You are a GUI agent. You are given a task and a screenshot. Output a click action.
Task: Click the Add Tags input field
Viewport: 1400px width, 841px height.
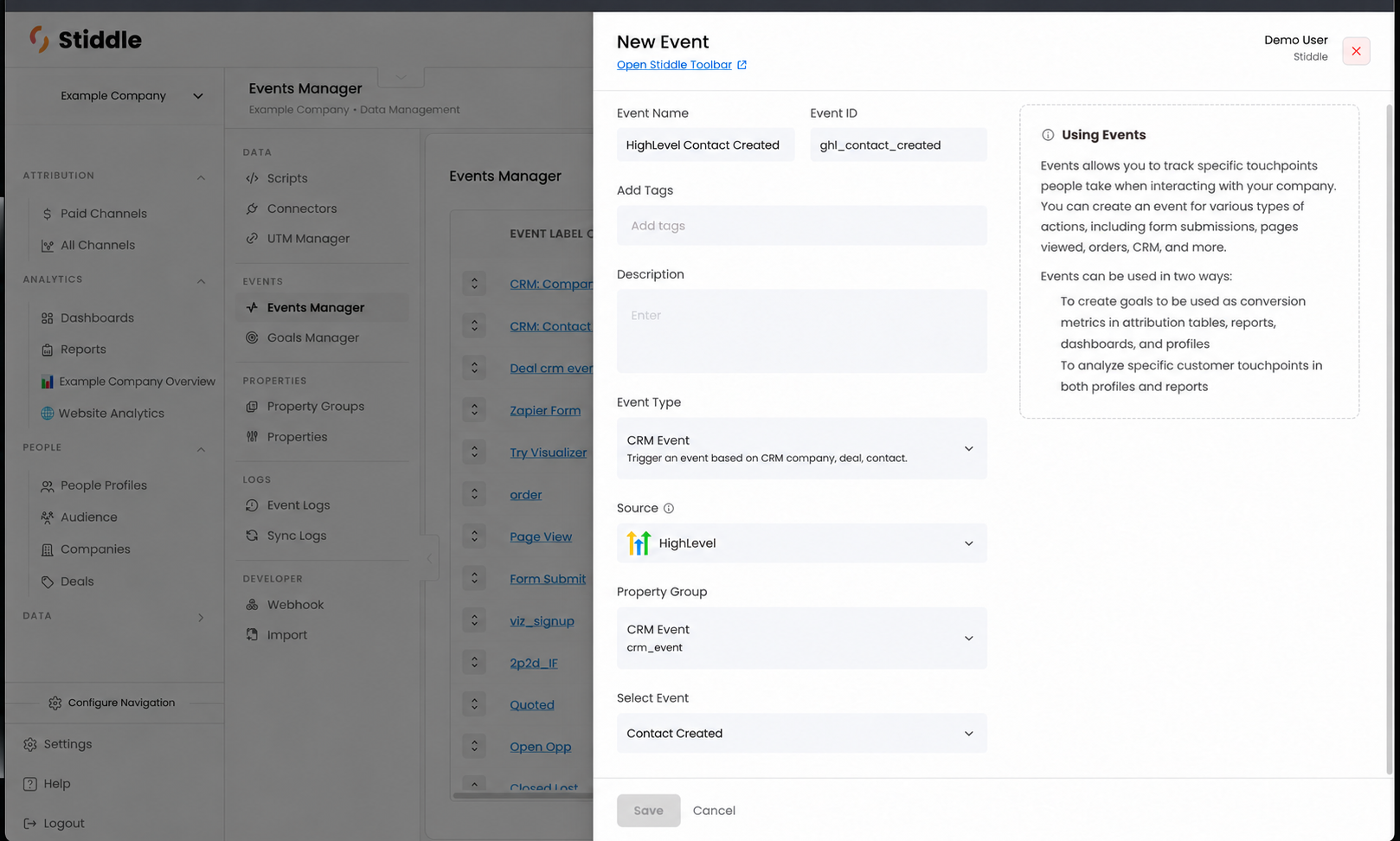click(x=801, y=225)
